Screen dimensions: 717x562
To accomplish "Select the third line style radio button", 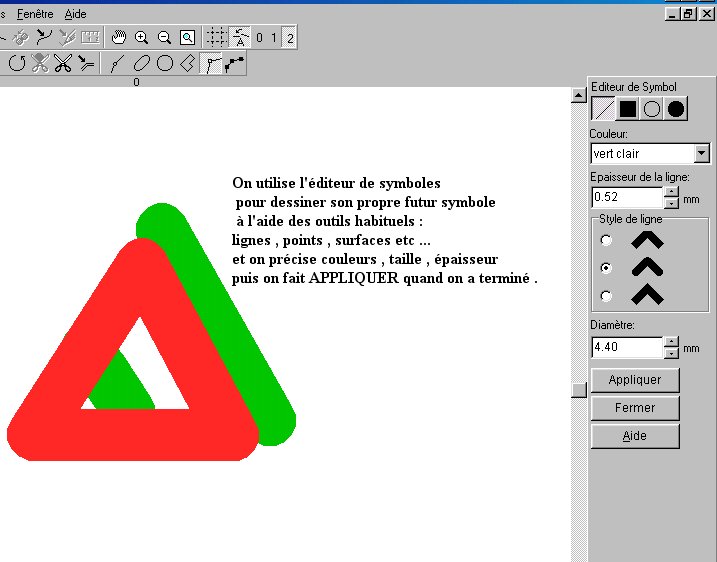I will tap(605, 296).
